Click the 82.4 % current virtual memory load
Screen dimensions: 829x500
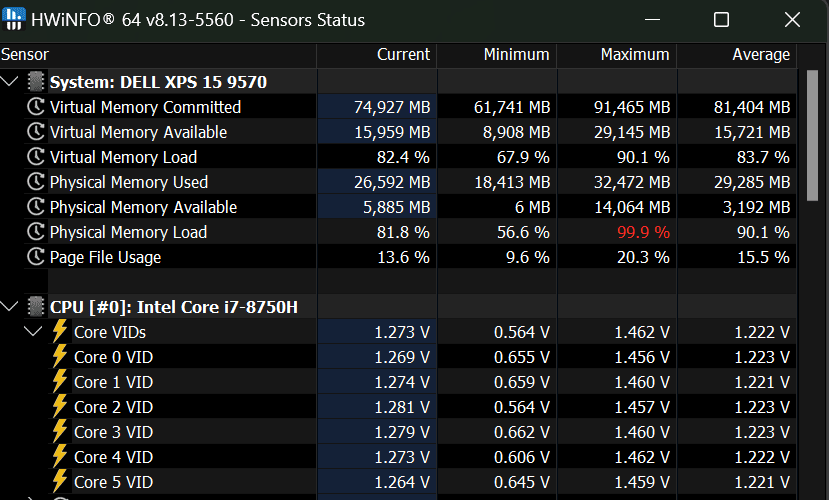403,157
